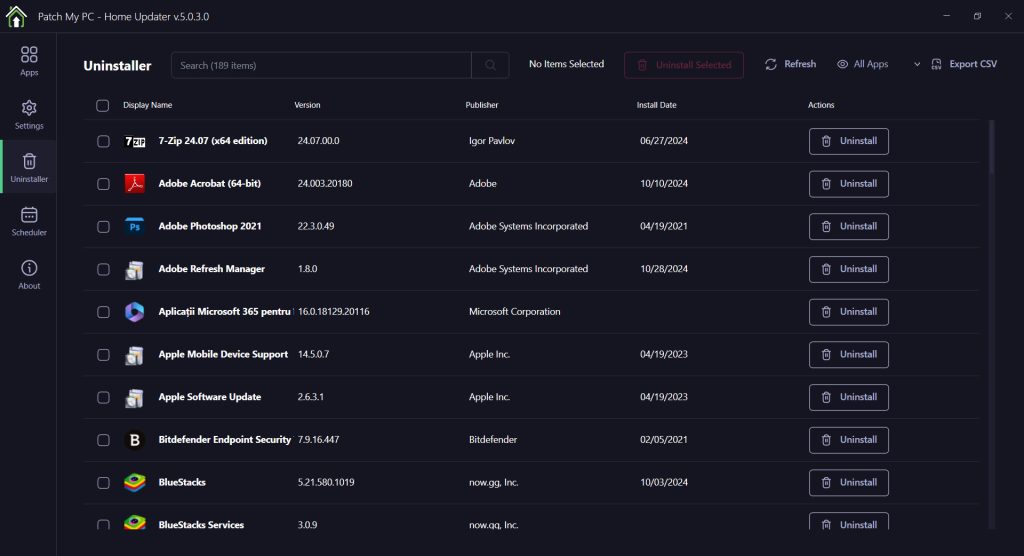Click the 06/27/2024 install date

[x=664, y=141]
